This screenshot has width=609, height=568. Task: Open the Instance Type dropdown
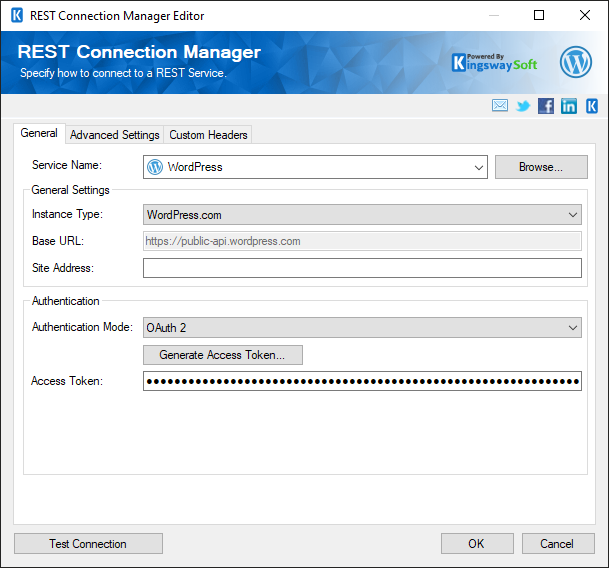[x=362, y=214]
